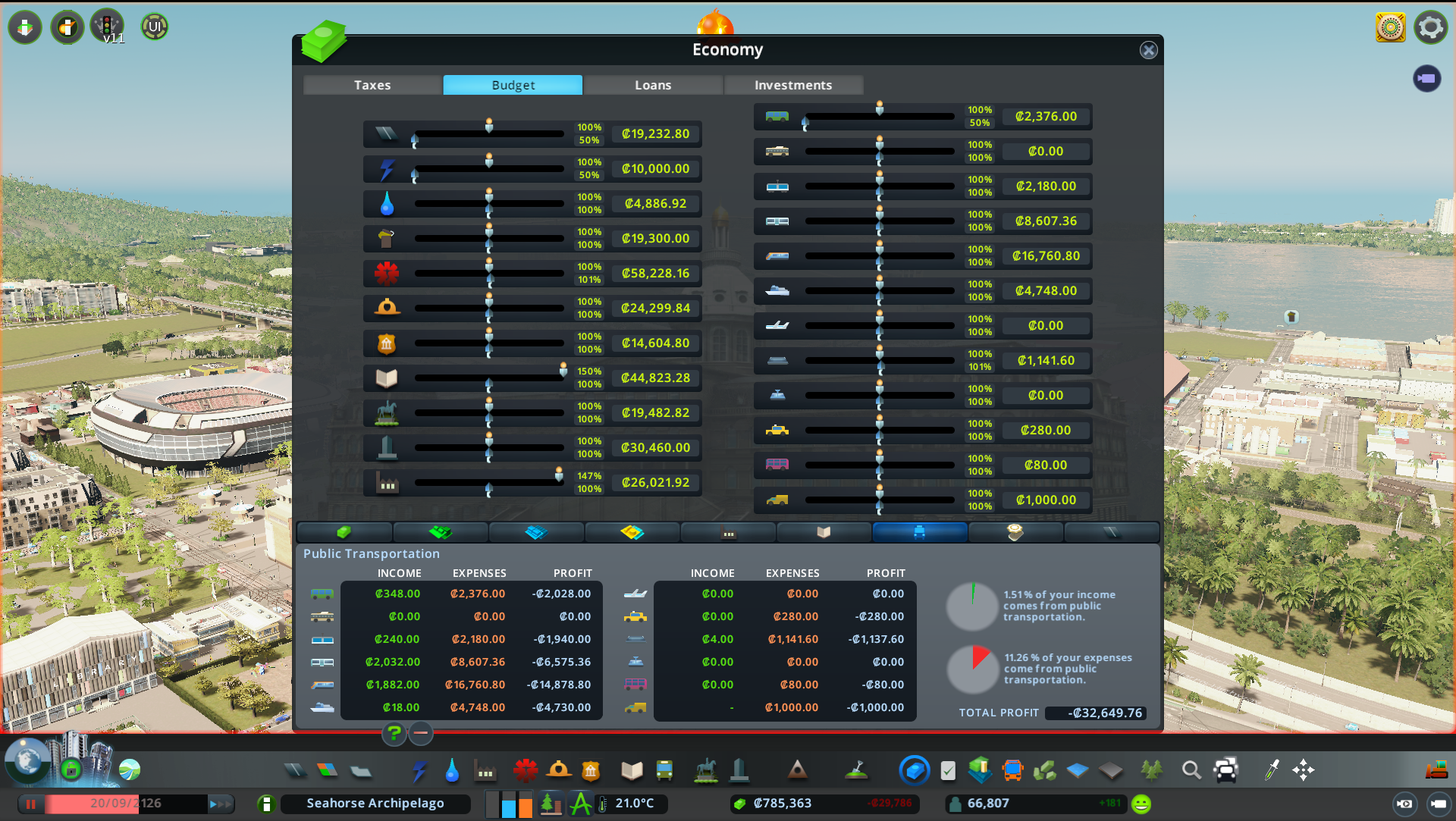Expand the Education budget breakdown tab
The height and width of the screenshot is (821, 1456).
click(824, 532)
